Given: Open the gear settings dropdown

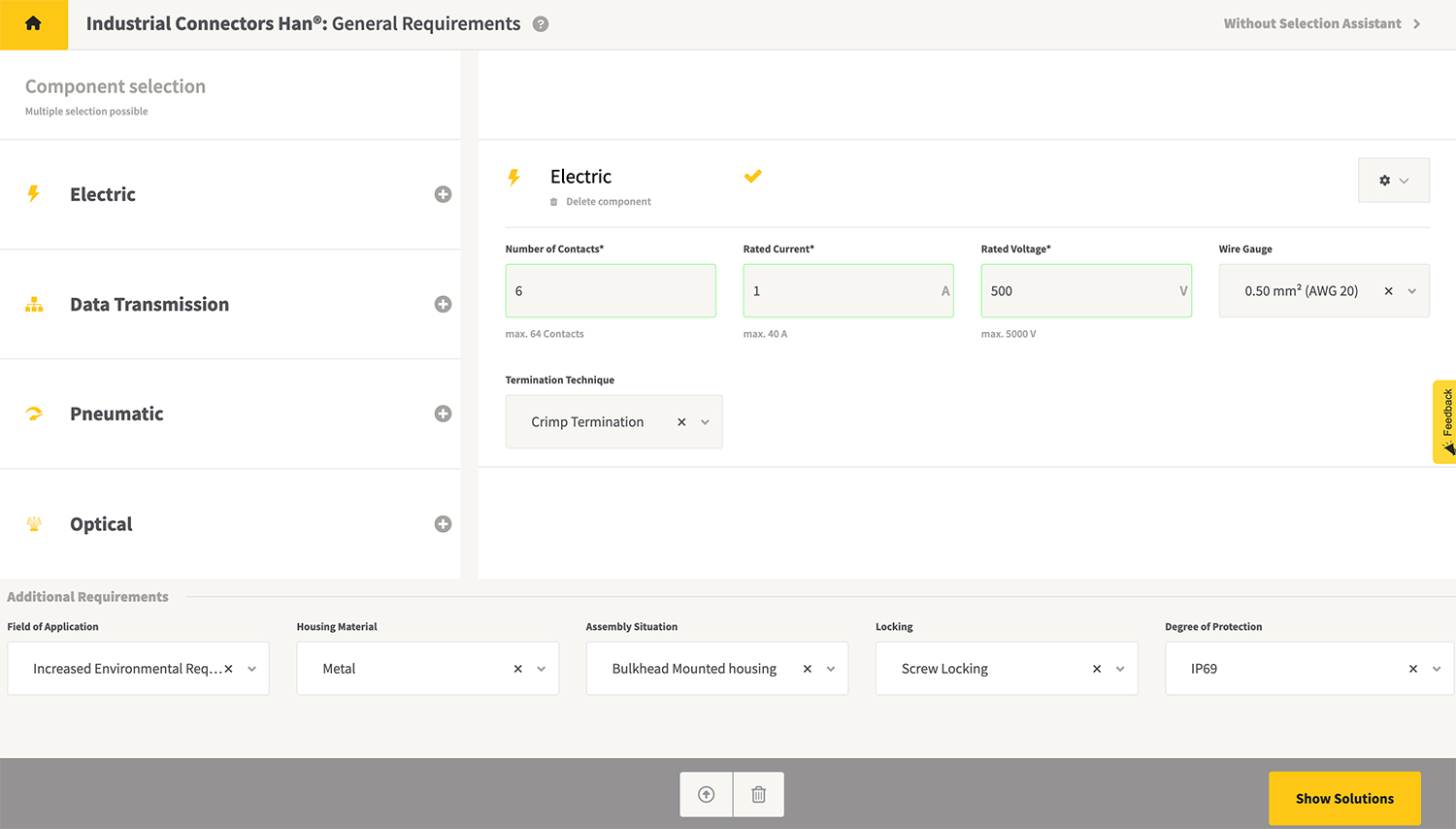Looking at the screenshot, I should [x=1393, y=181].
